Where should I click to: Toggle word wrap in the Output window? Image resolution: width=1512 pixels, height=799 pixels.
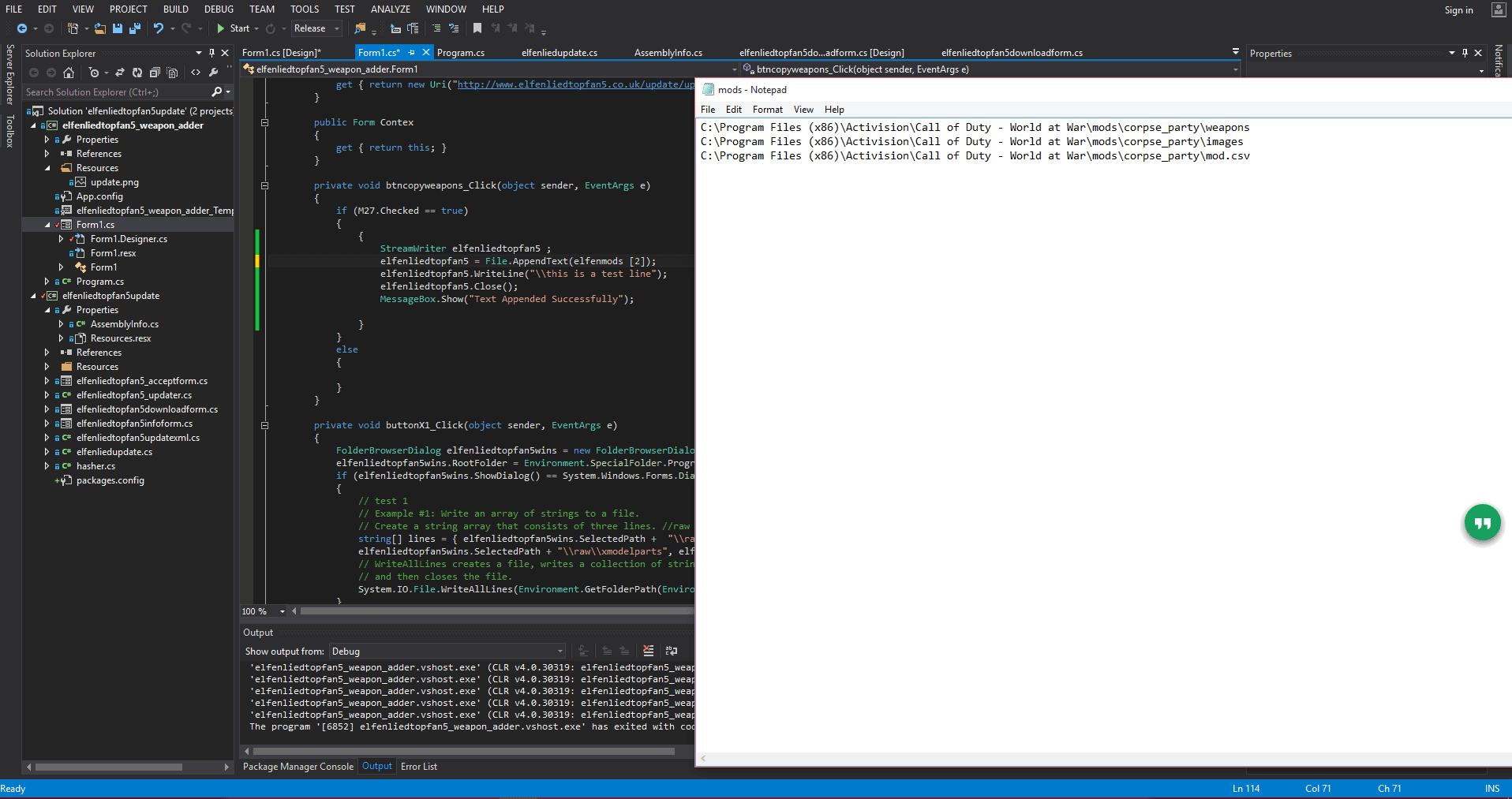[672, 651]
